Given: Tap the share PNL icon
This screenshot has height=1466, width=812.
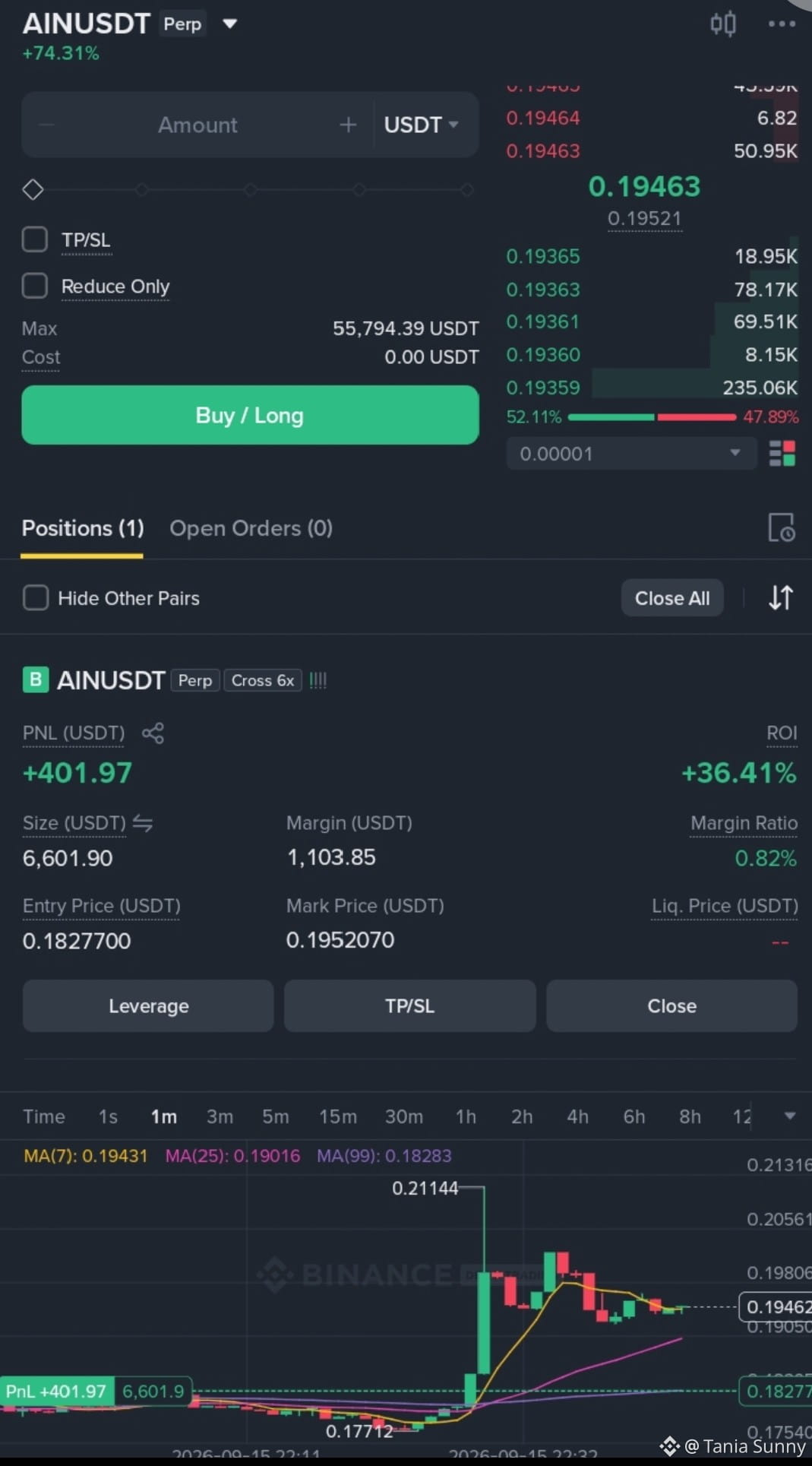Looking at the screenshot, I should point(153,733).
